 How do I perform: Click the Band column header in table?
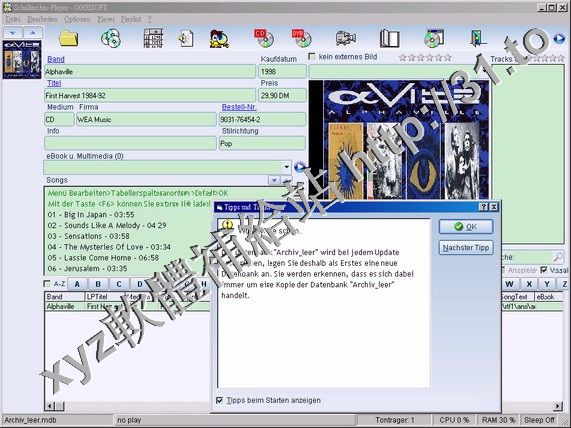64,297
